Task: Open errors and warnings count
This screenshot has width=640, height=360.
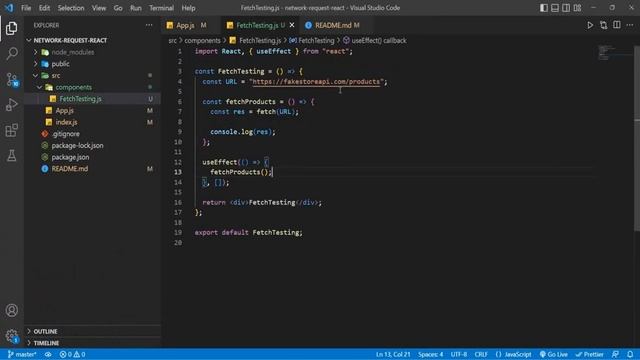Action: click(x=72, y=354)
